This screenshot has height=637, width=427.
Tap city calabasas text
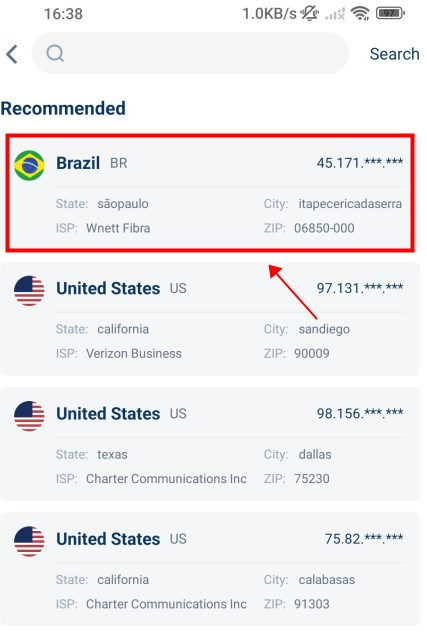[327, 580]
